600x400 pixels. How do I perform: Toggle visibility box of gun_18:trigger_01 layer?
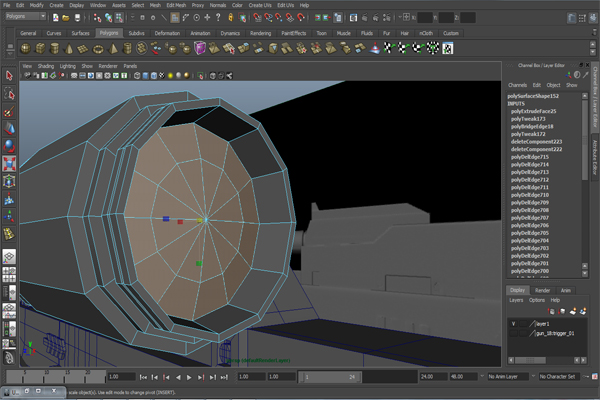[x=514, y=333]
